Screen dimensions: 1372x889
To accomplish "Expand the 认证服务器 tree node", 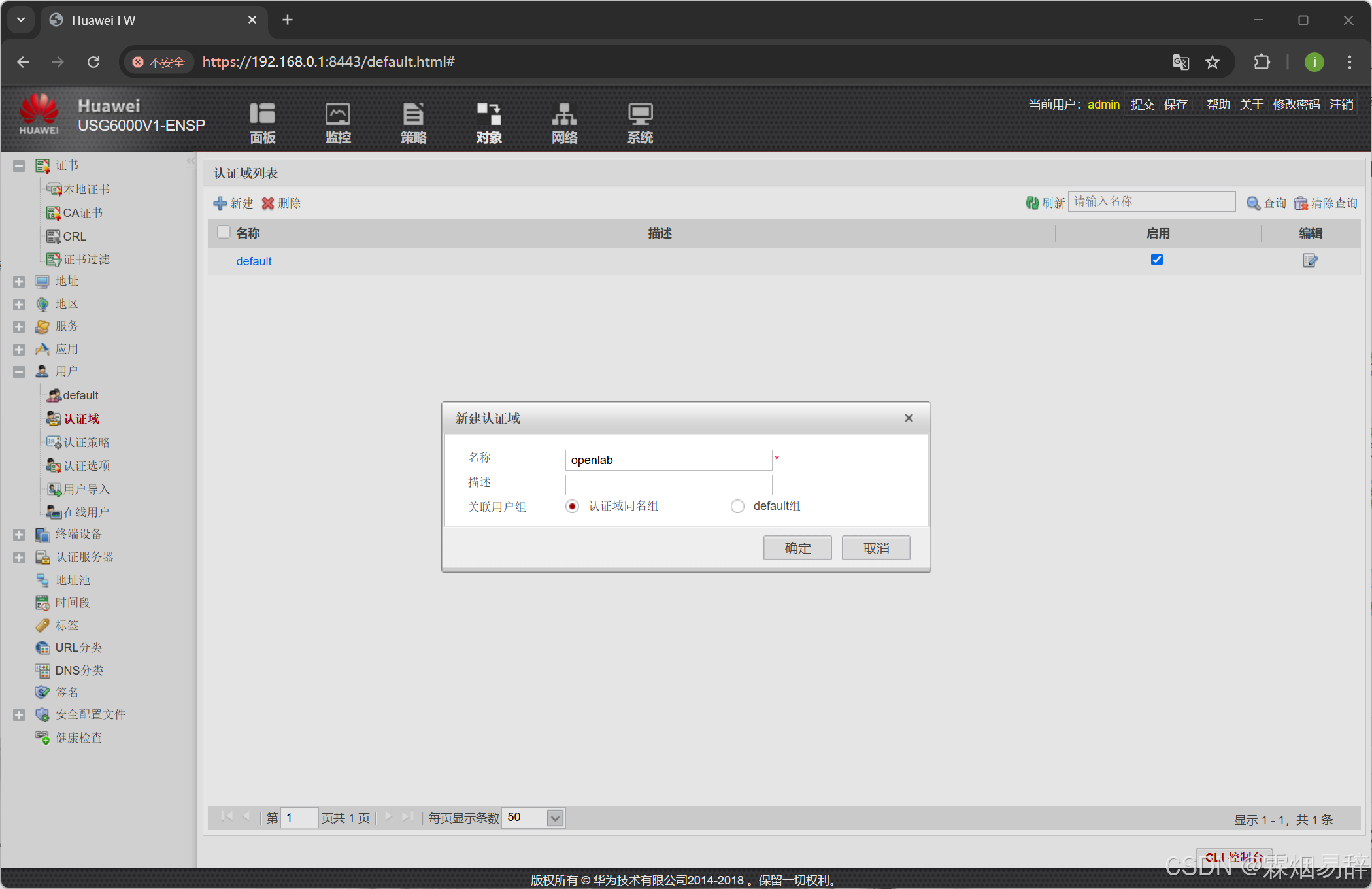I will click(x=19, y=558).
